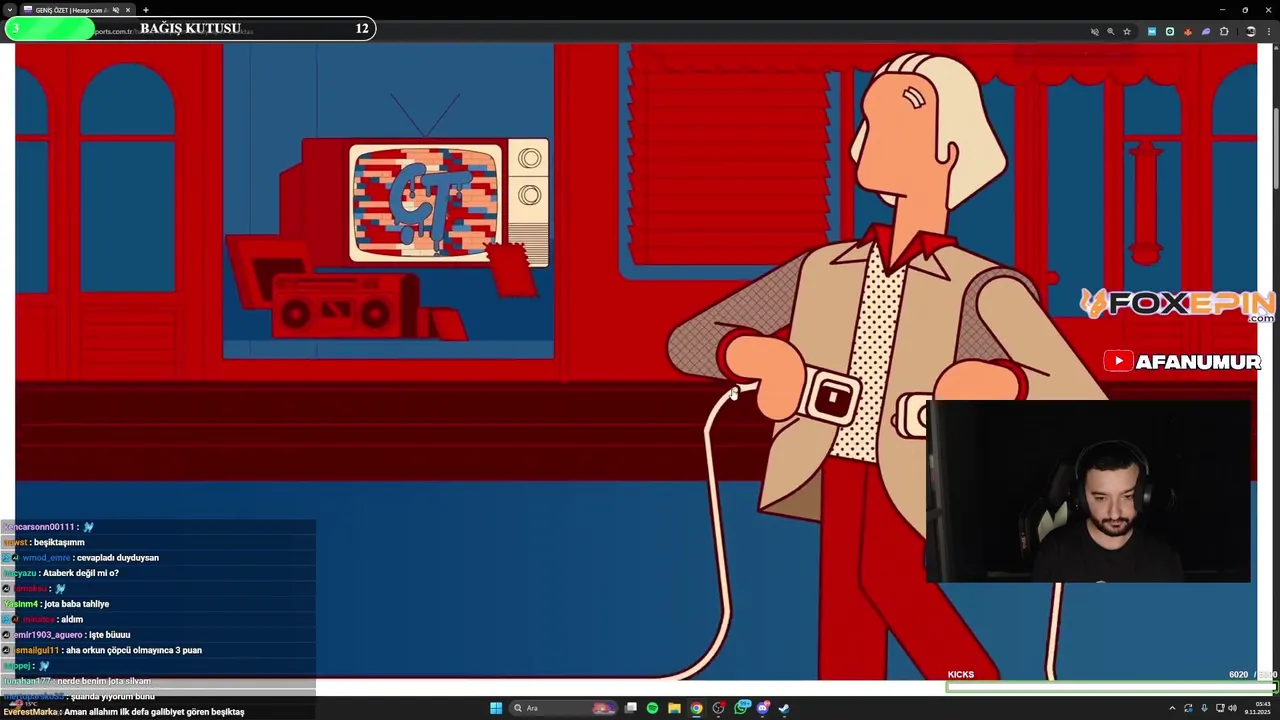Mute the tab with the speaker icon
This screenshot has width=1280, height=720.
115,10
